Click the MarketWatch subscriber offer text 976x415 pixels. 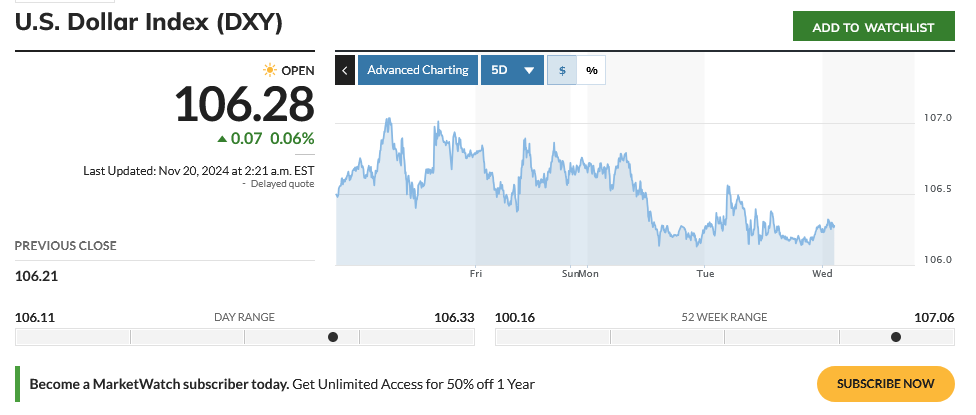tap(282, 383)
